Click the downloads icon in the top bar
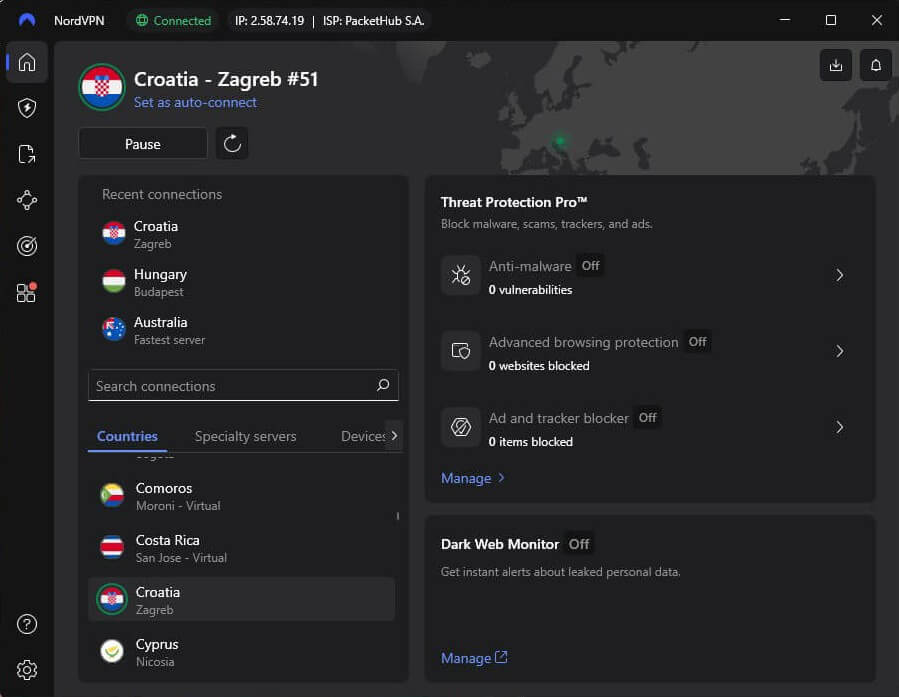Viewport: 899px width, 697px height. pos(836,65)
